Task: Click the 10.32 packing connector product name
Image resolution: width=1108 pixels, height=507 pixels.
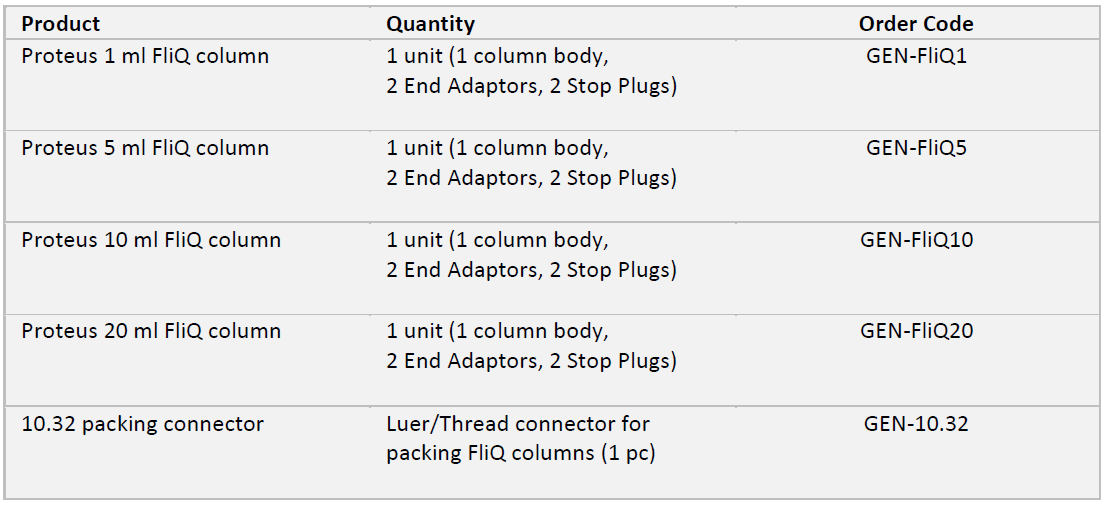Action: point(143,424)
